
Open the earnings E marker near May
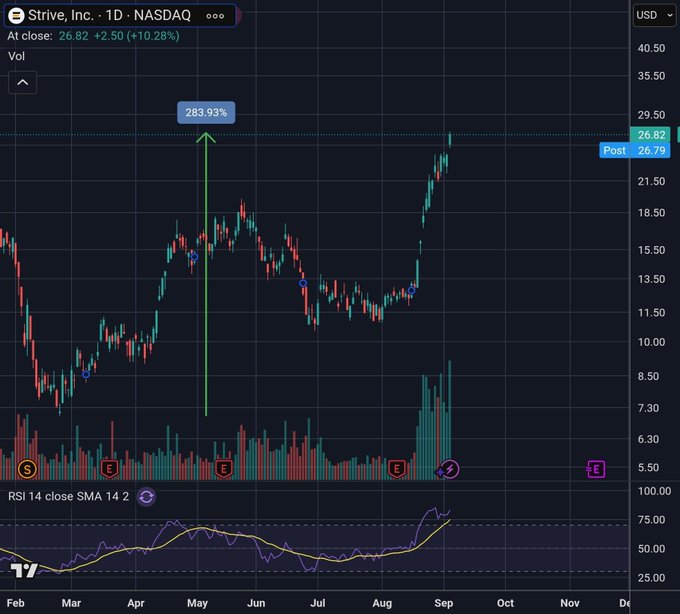point(224,469)
